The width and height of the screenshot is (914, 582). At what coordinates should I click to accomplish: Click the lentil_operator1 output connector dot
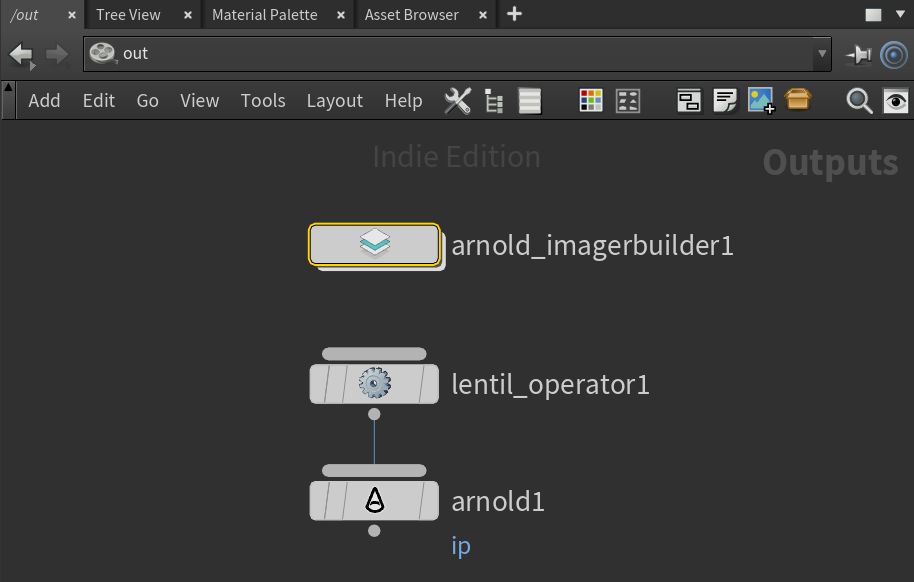[374, 414]
